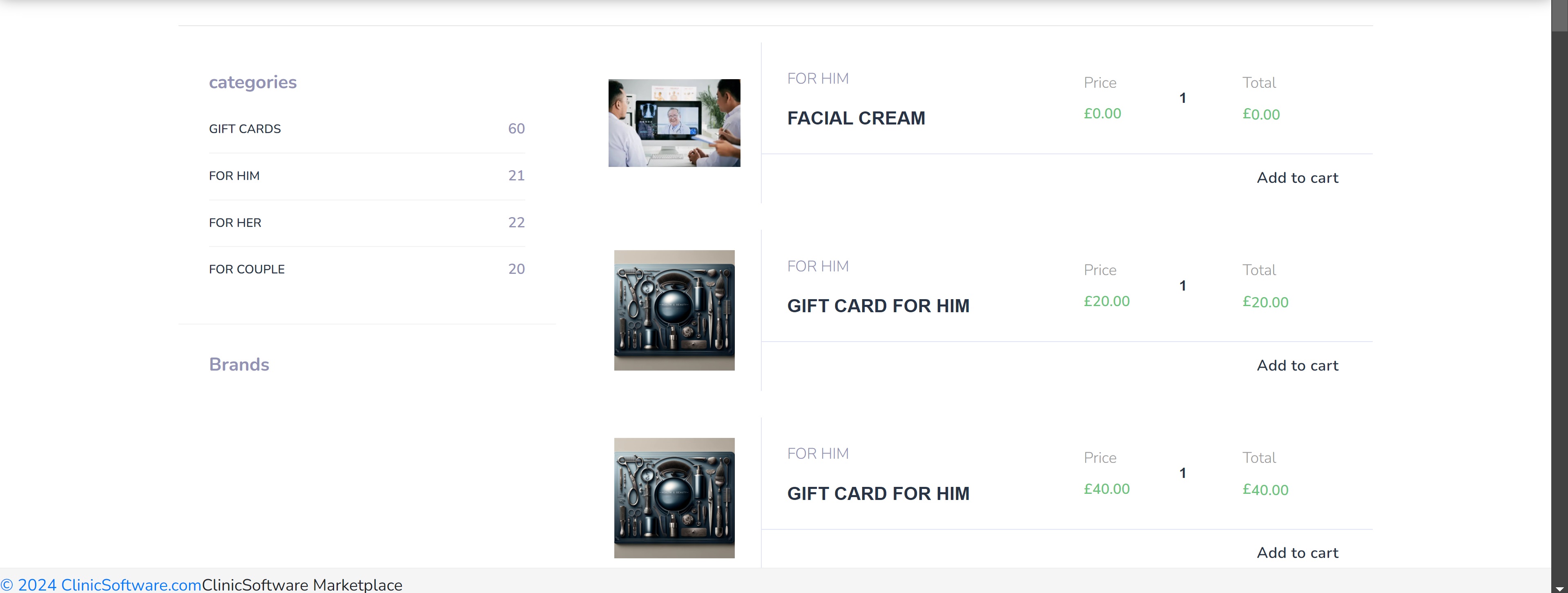Click the FOR HIM label above Facial Cream
Viewport: 1568px width, 593px height.
[x=817, y=78]
